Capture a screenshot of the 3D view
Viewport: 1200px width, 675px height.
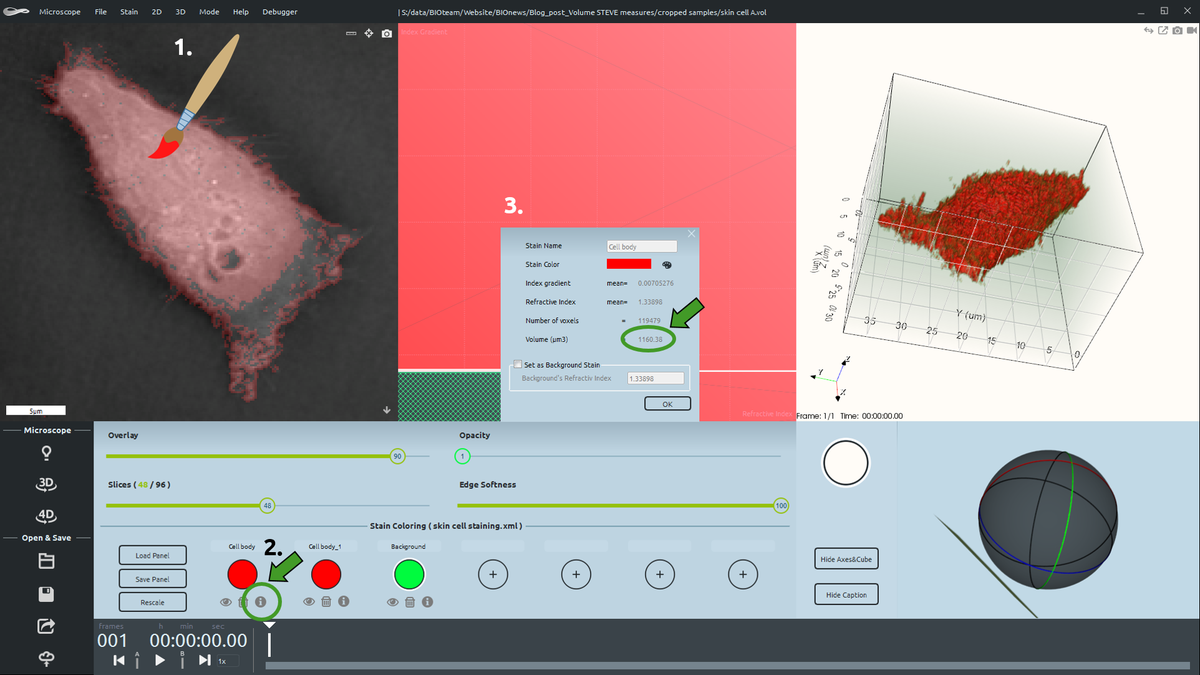(1178, 30)
